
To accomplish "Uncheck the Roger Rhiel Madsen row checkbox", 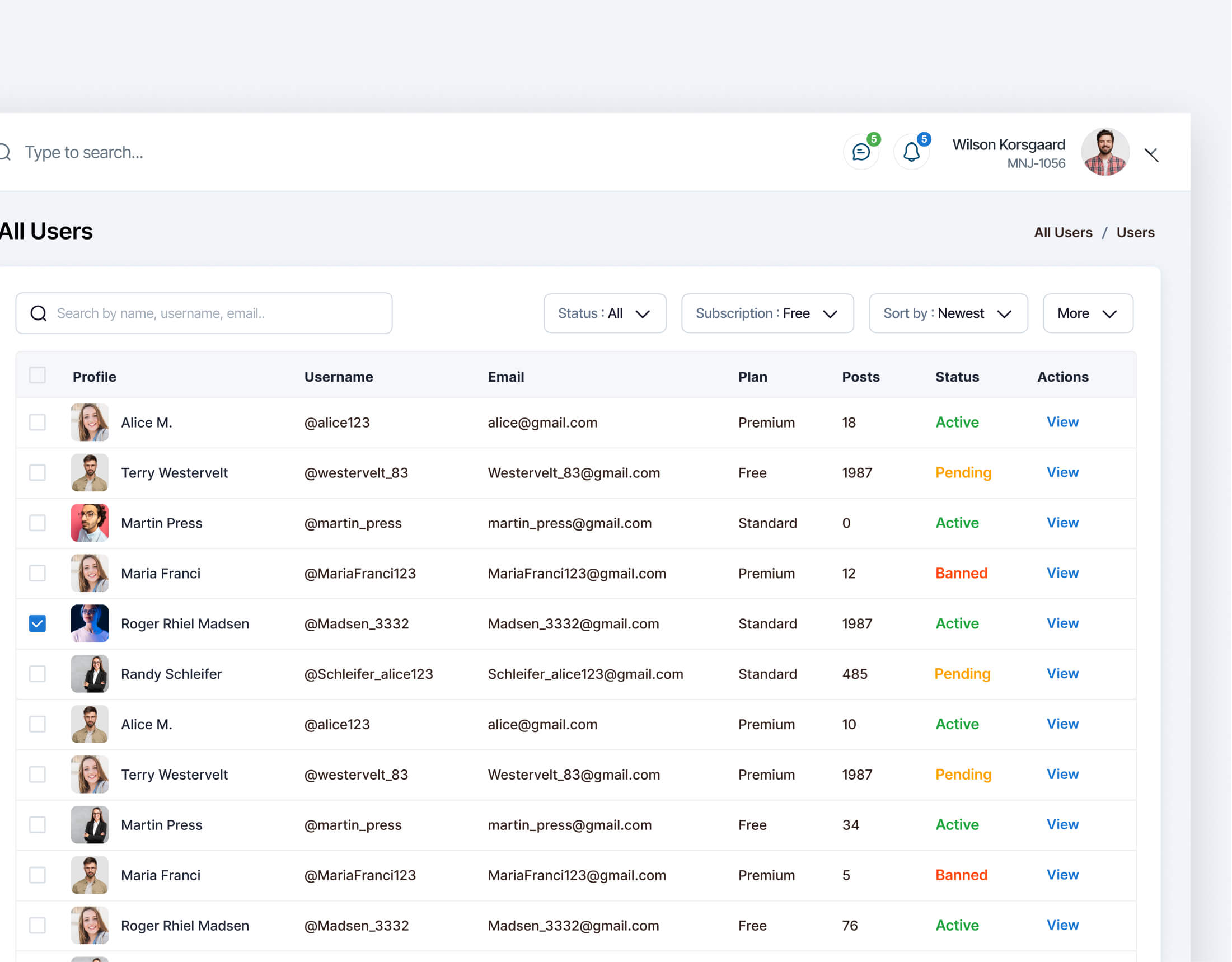I will click(38, 623).
